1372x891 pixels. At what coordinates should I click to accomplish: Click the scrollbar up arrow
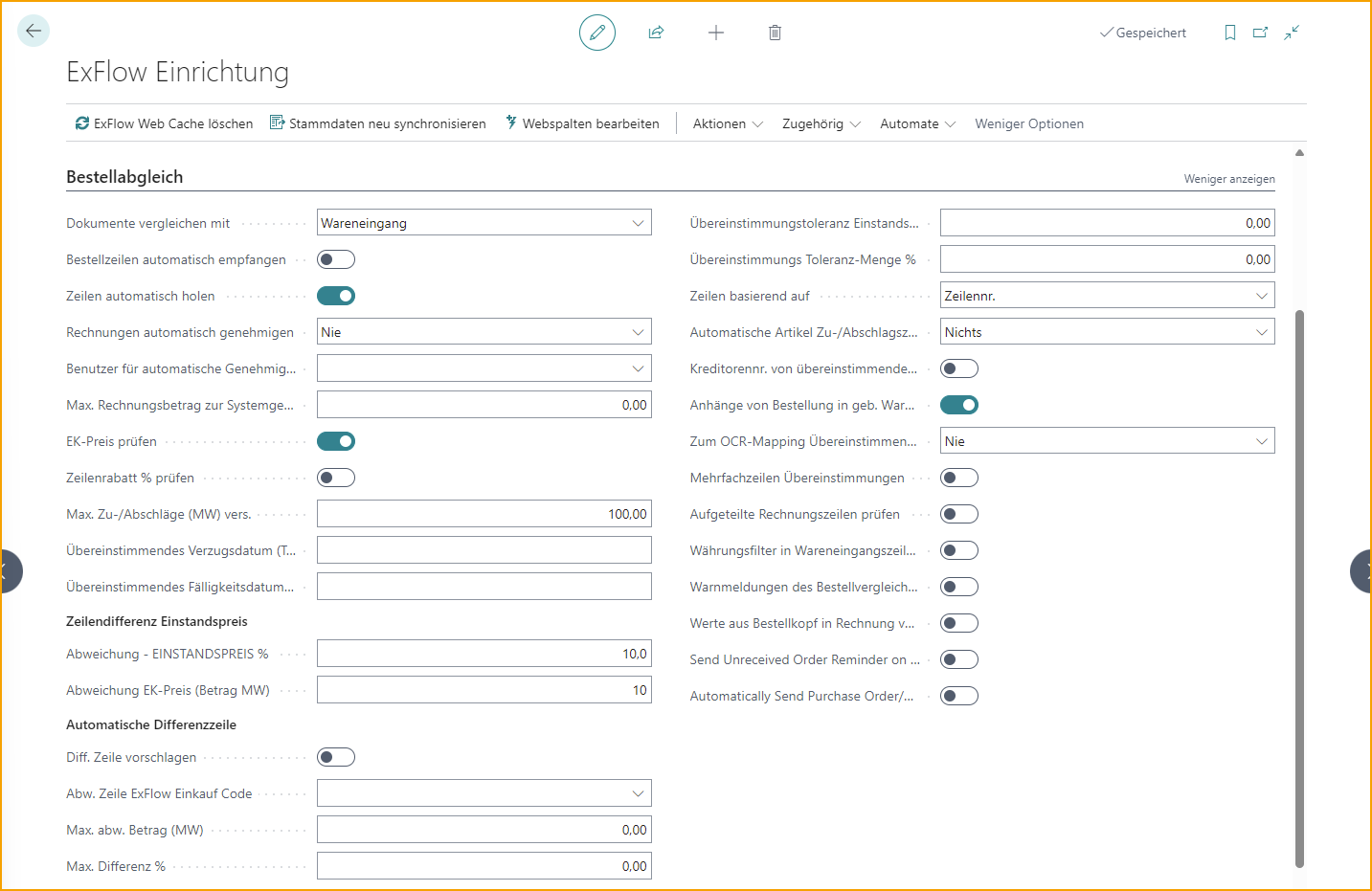click(x=1299, y=153)
